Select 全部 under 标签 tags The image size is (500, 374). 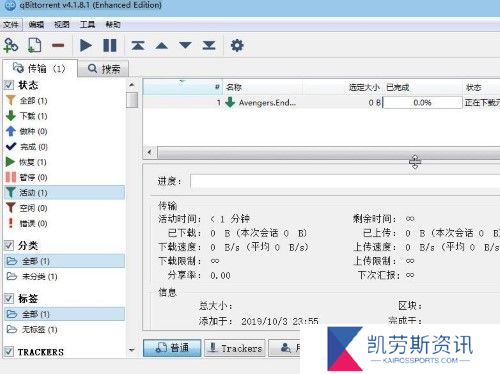click(x=65, y=314)
